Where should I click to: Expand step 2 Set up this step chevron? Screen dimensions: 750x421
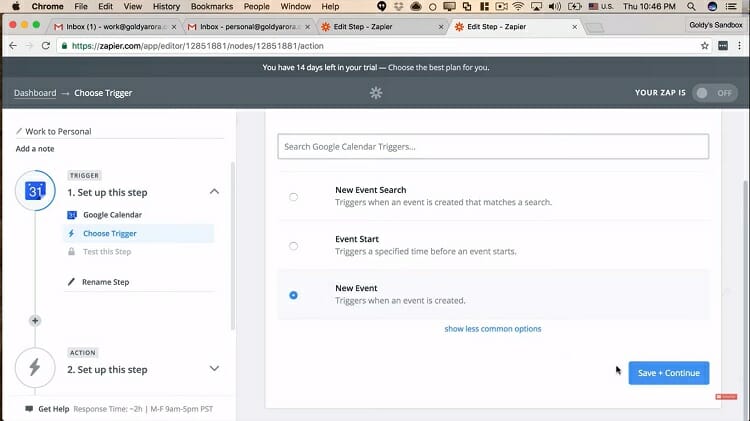coord(214,368)
